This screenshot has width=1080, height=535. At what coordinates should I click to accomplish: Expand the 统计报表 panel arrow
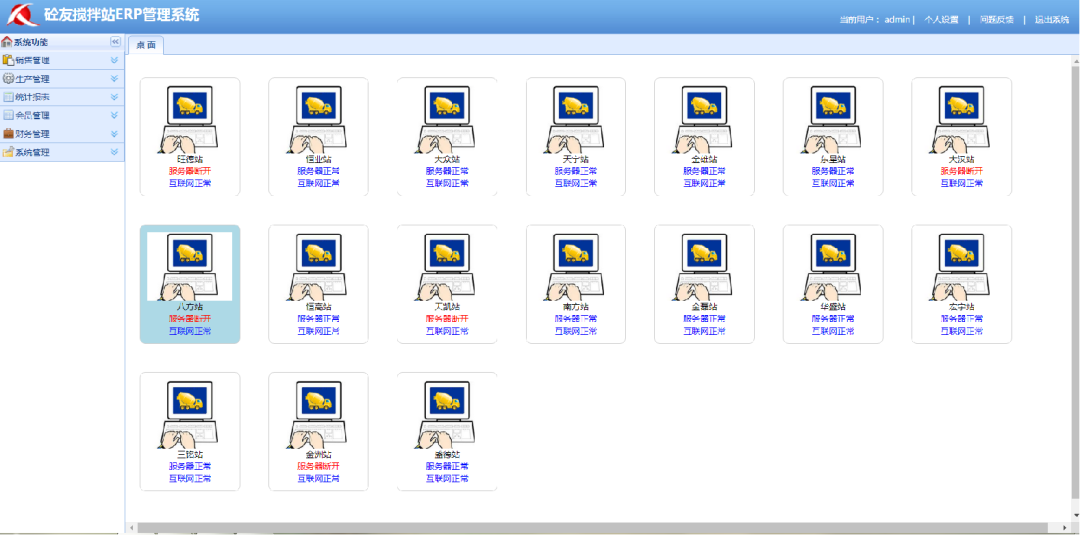click(114, 97)
